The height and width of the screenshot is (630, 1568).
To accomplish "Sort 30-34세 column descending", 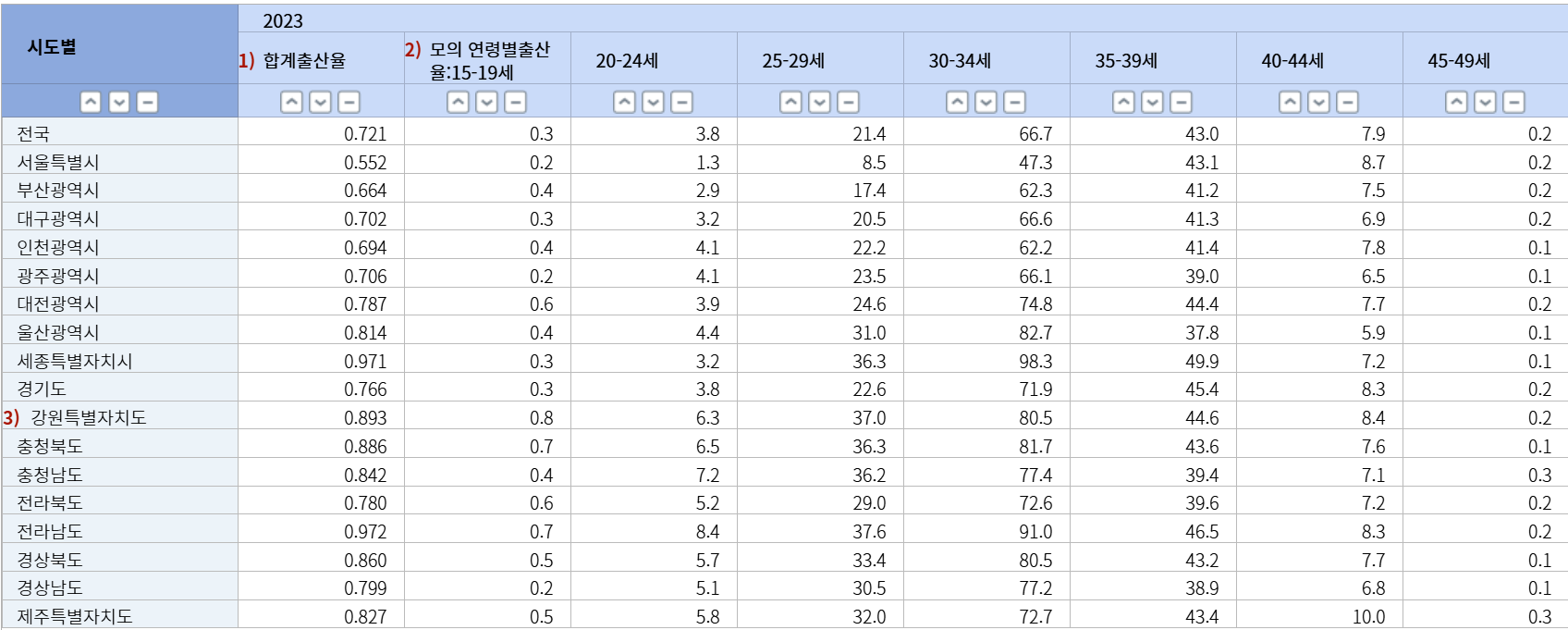I will click(986, 102).
